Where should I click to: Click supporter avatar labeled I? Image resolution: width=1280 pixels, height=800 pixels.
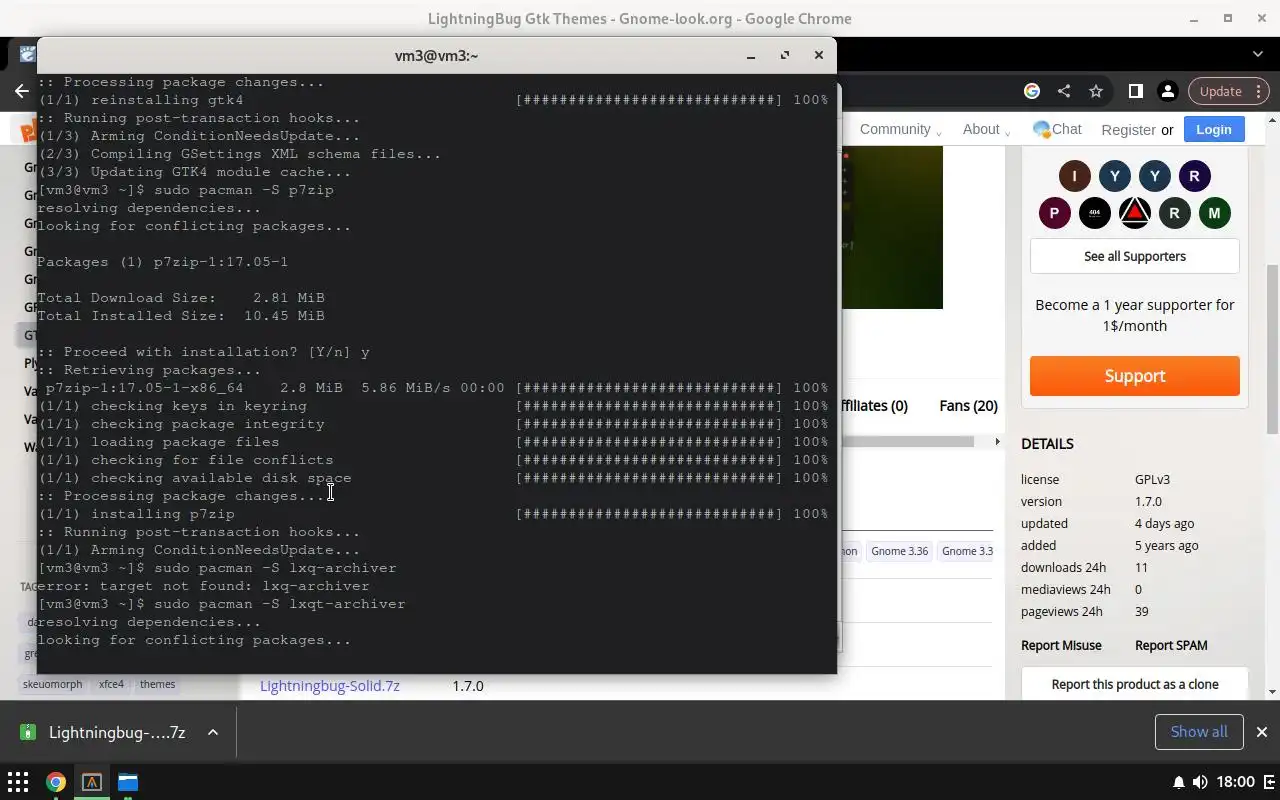(1075, 176)
